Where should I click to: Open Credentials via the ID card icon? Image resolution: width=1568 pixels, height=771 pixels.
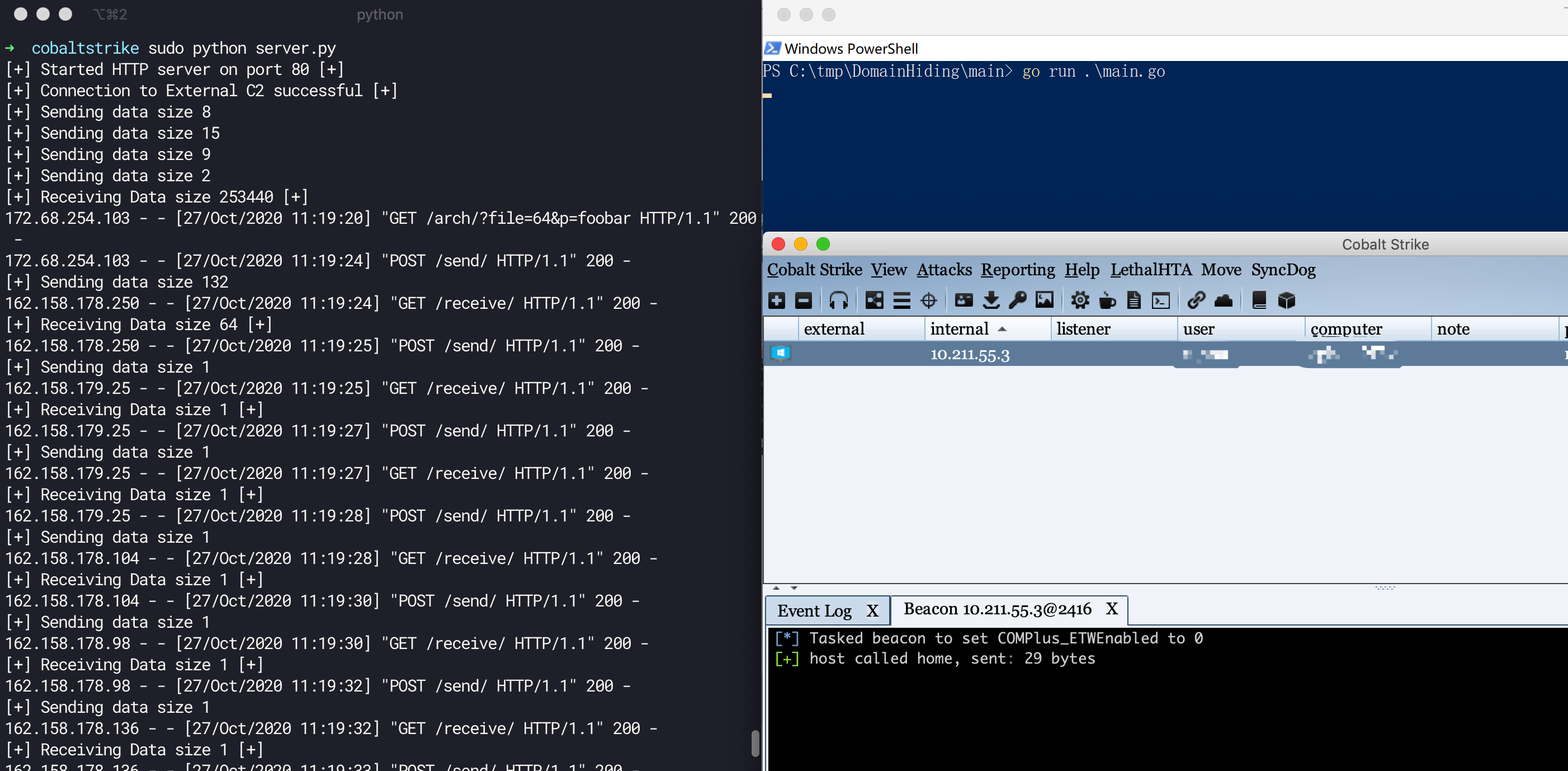click(964, 300)
